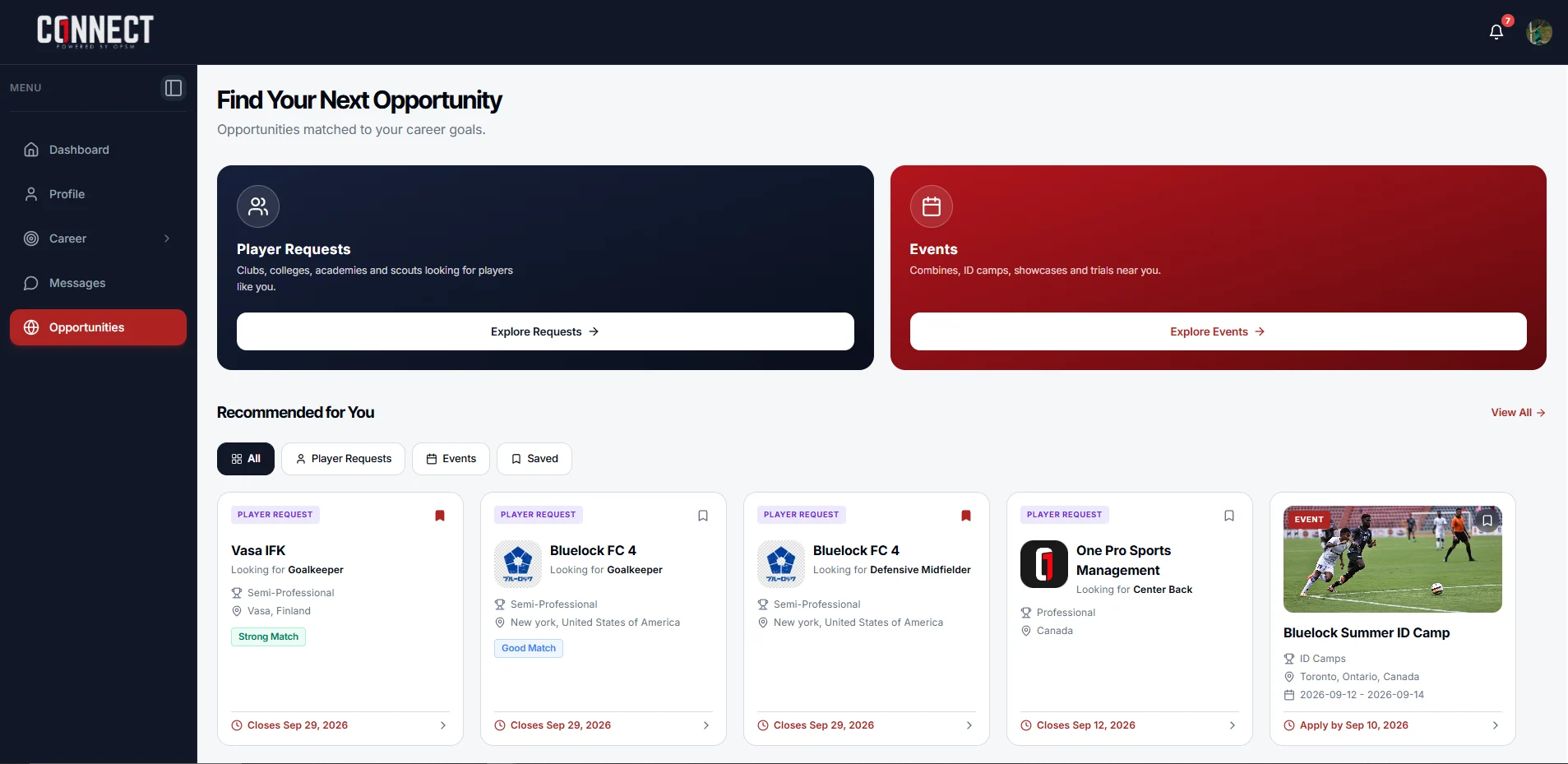Viewport: 1568px width, 764px height.
Task: Click 'Closes Sep 12, 2026' text
Action: (x=1086, y=725)
